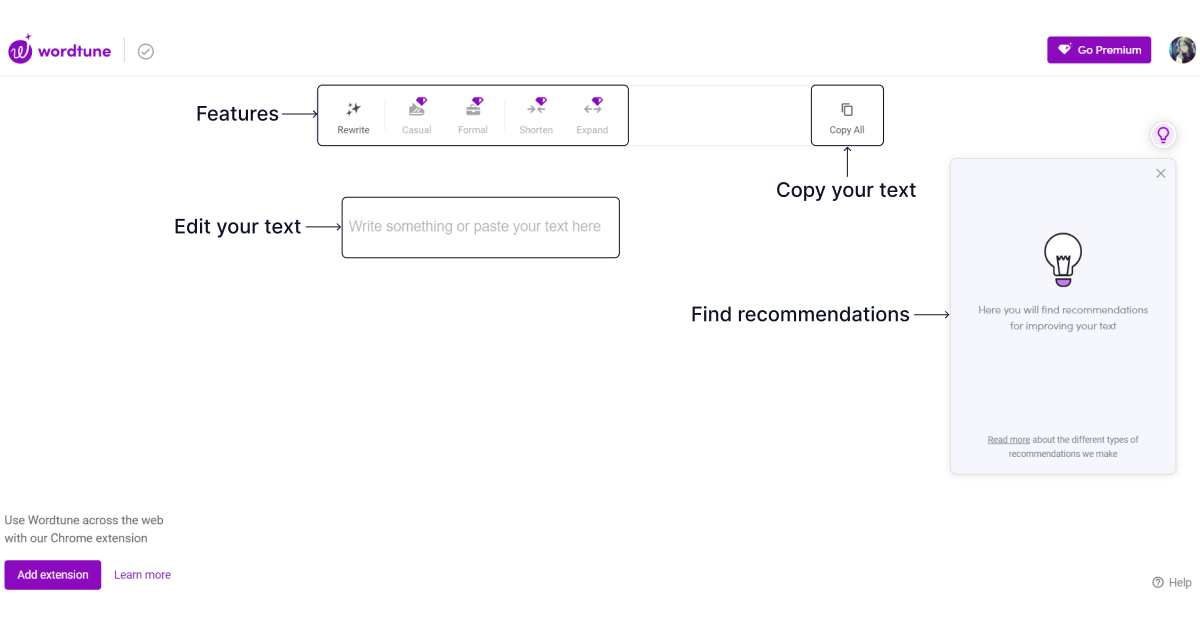Open the Read more recommendations link
1200x630 pixels.
[x=1008, y=440]
